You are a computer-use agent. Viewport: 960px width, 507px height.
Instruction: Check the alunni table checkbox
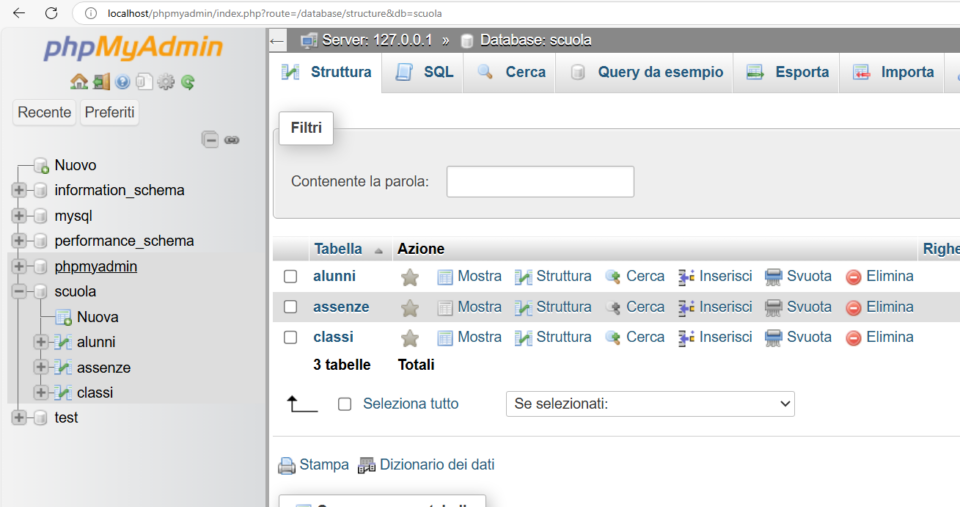tap(290, 277)
